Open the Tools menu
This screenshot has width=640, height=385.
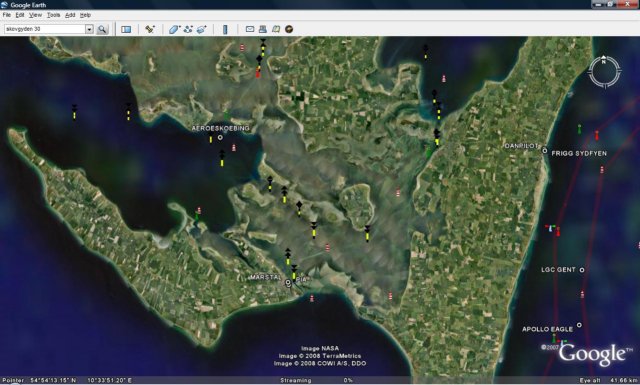point(53,15)
